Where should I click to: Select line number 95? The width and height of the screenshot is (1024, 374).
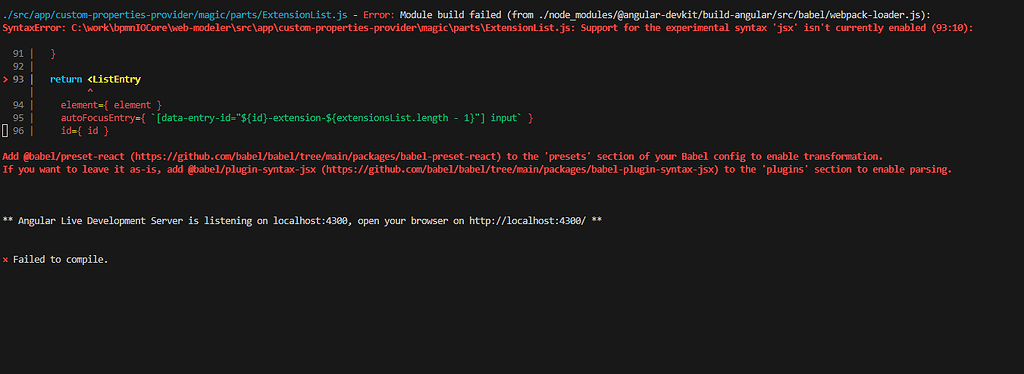click(18, 118)
